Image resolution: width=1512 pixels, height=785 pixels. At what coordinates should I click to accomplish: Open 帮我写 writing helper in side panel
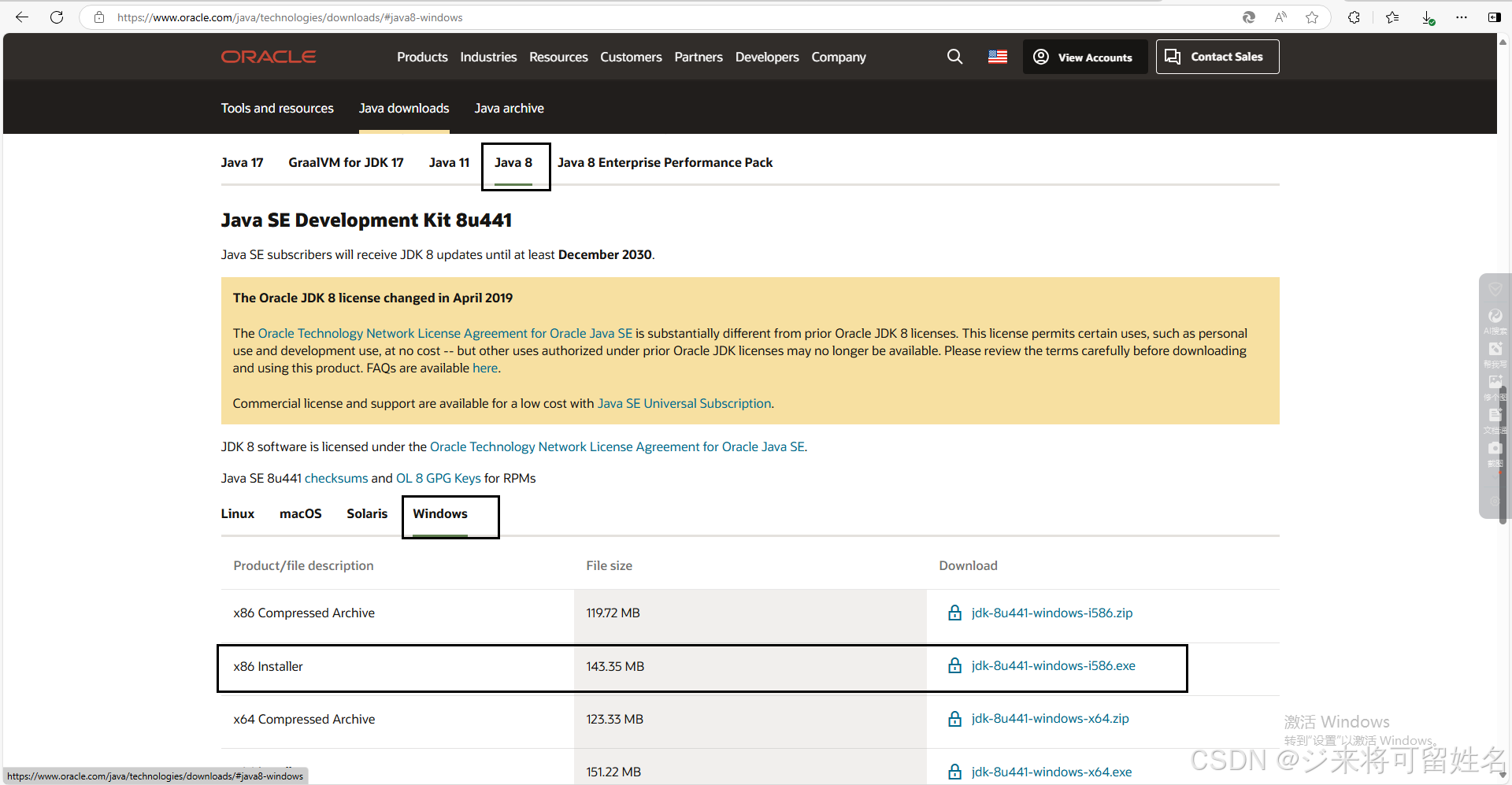point(1495,354)
